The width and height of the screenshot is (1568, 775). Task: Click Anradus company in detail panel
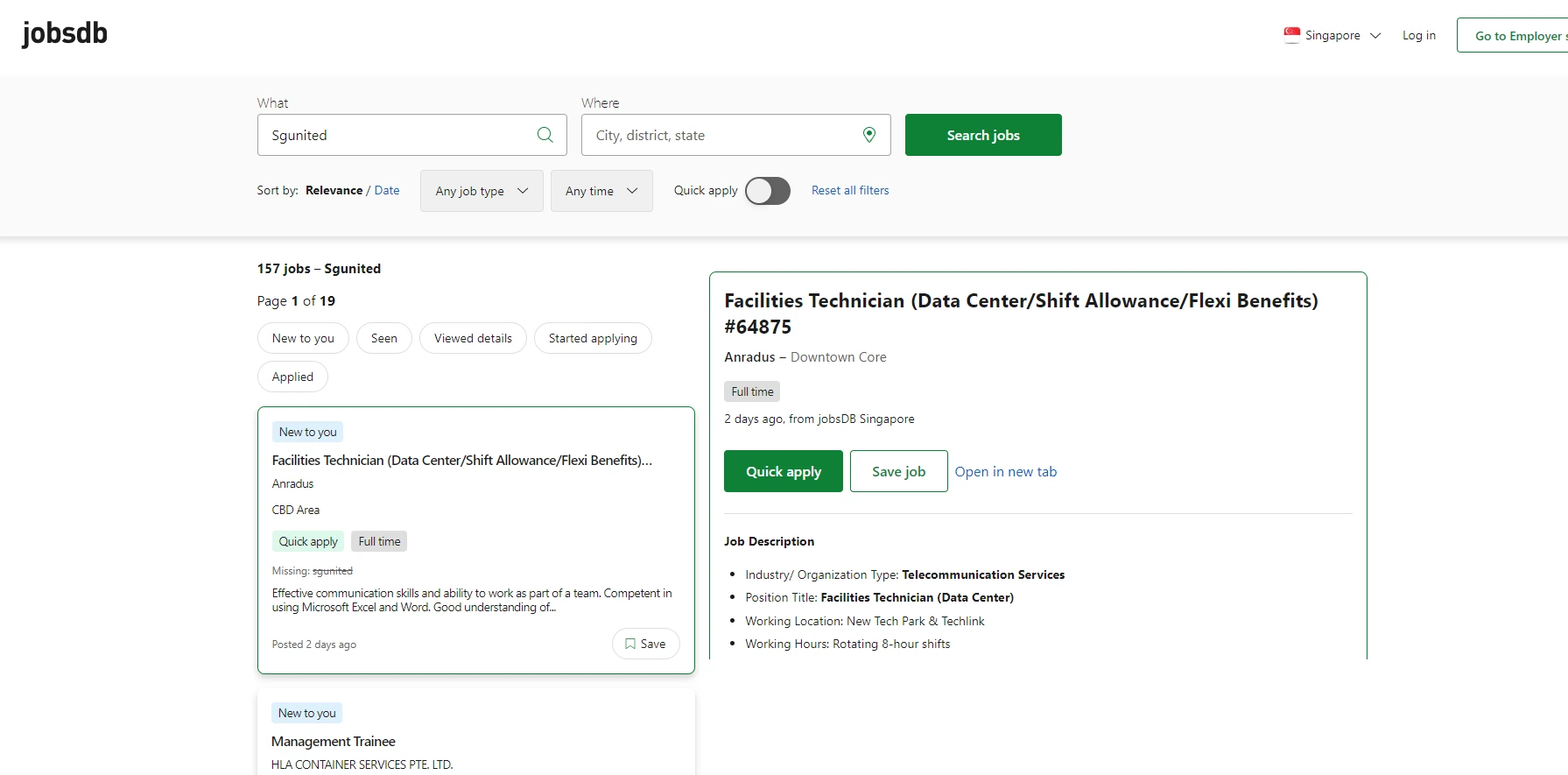(x=749, y=357)
